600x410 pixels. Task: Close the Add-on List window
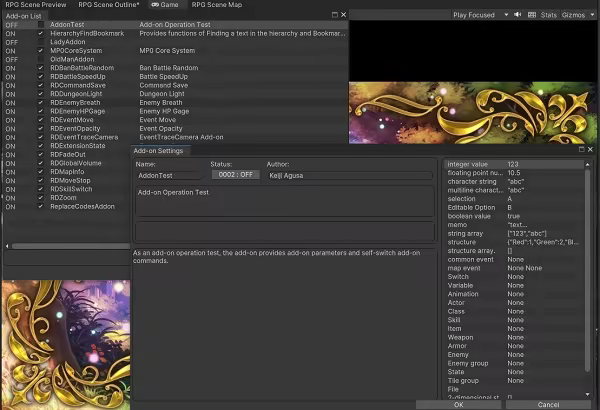pos(343,15)
